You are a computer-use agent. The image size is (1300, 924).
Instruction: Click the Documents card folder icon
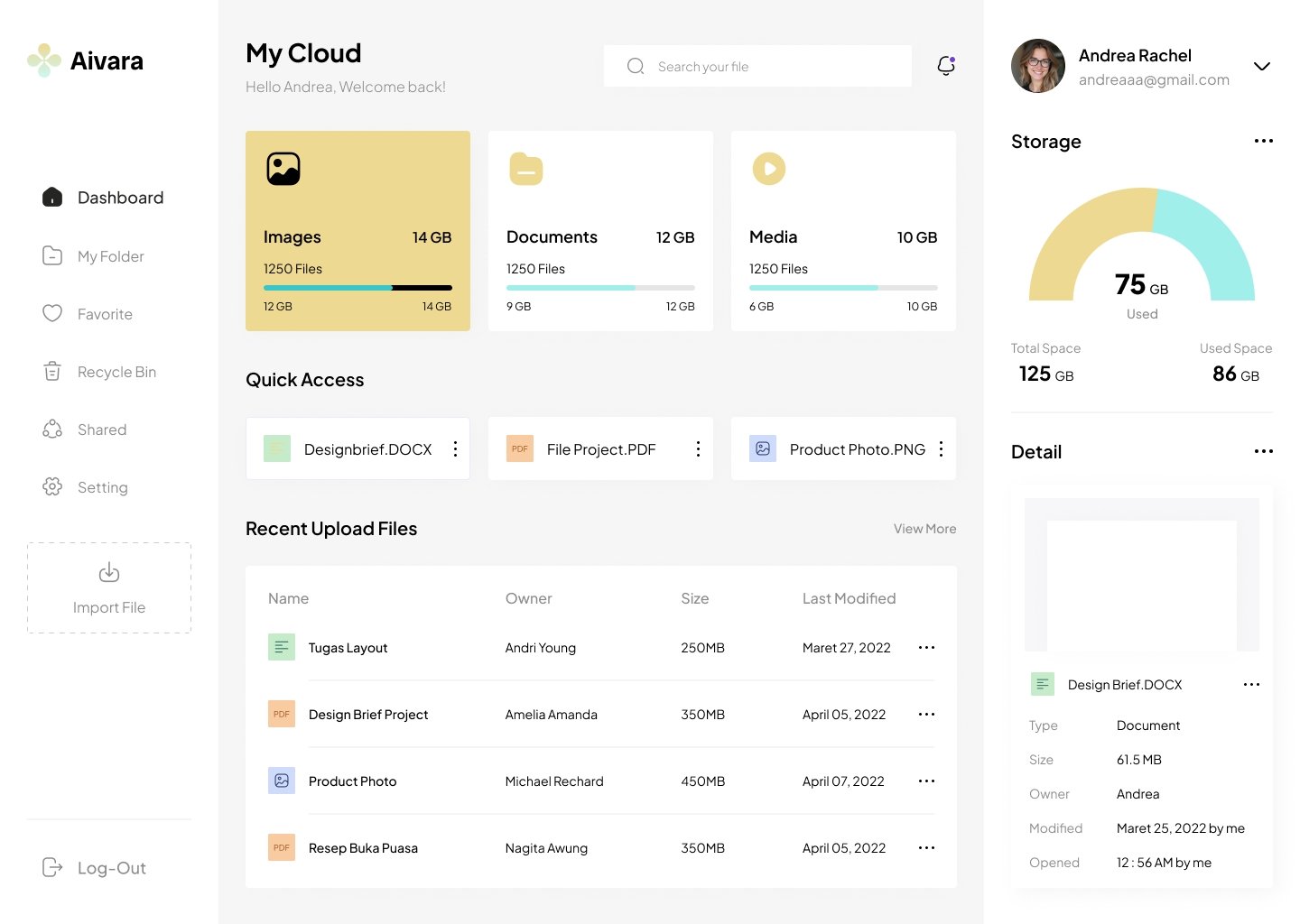[525, 169]
